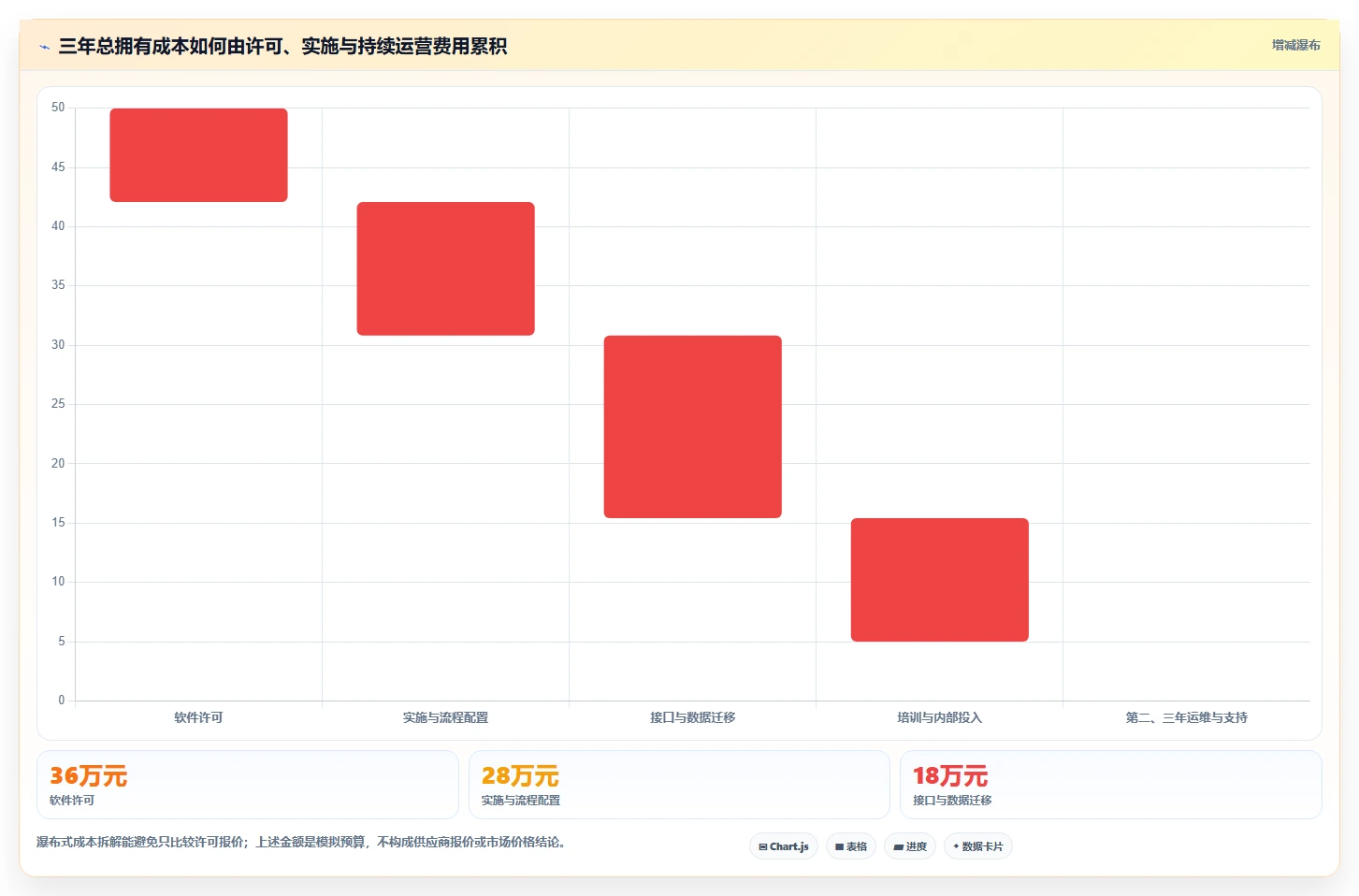Click the 进度 tag chip
The height and width of the screenshot is (896, 1359).
[x=910, y=846]
